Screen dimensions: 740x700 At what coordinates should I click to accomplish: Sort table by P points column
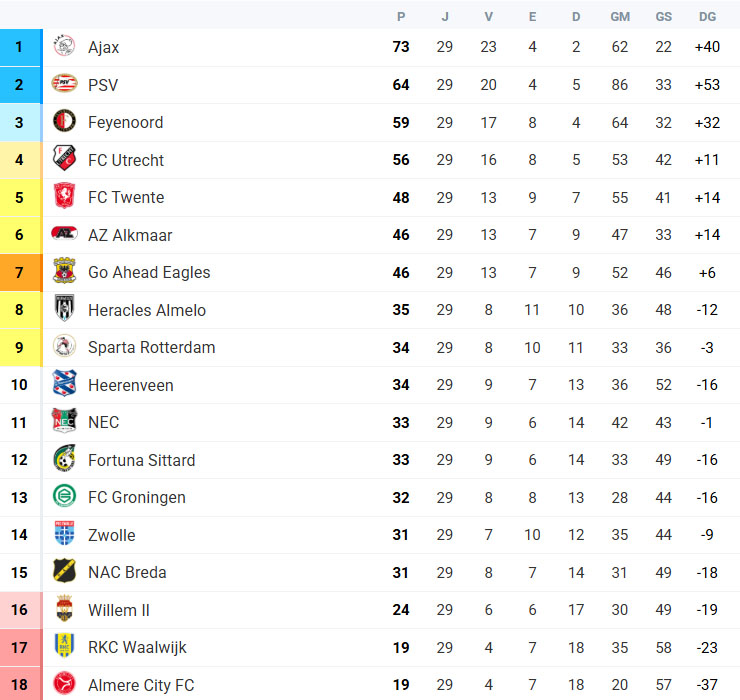click(401, 17)
